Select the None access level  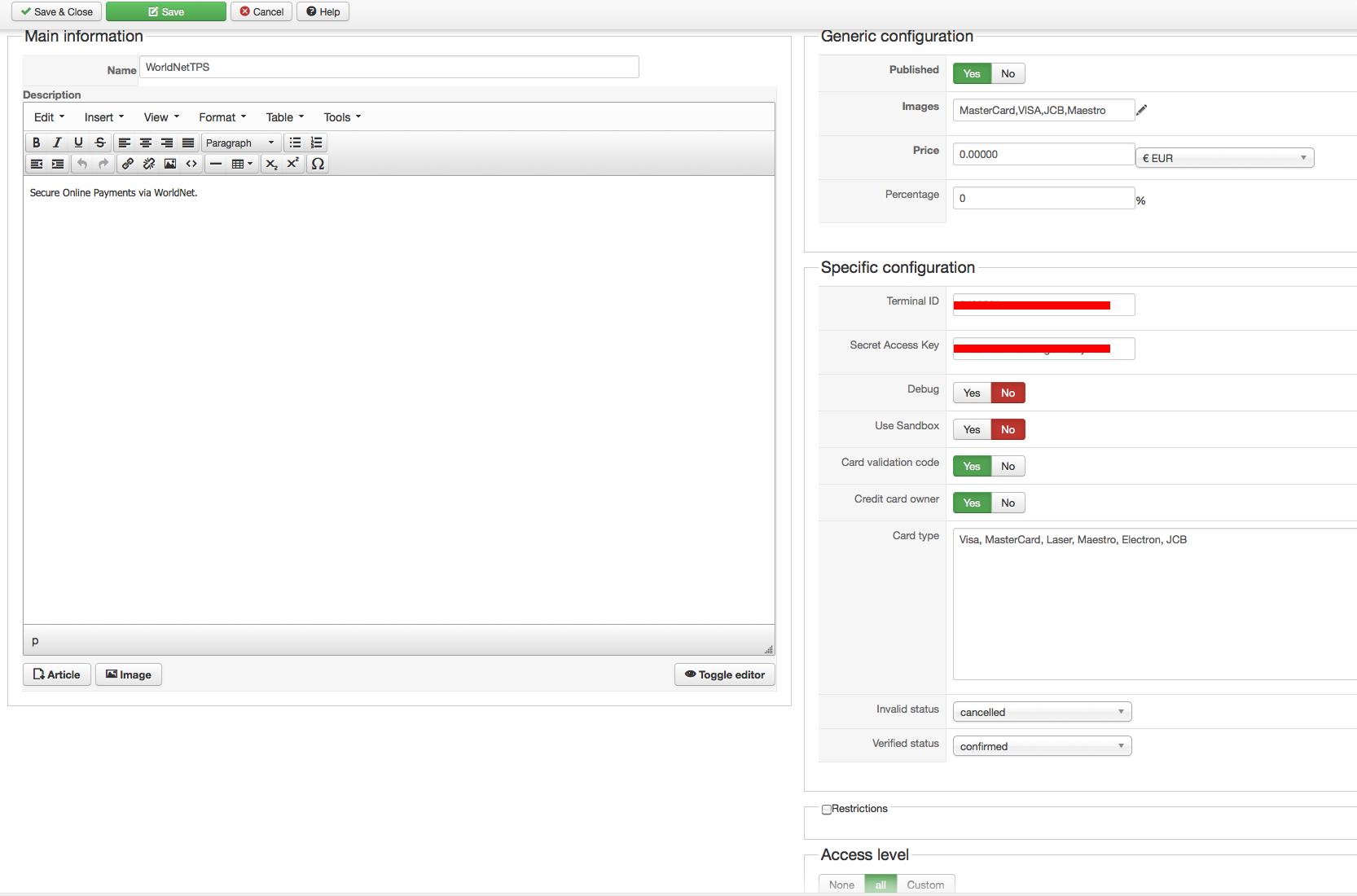(841, 885)
